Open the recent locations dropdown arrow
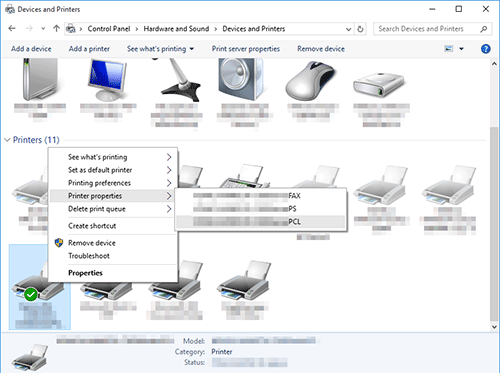The image size is (500, 373). click(x=43, y=29)
